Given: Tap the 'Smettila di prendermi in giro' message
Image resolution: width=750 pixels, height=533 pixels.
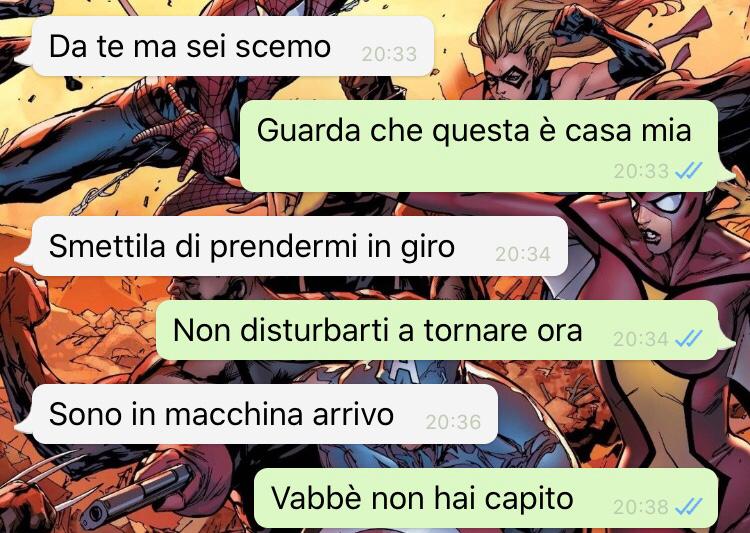Looking at the screenshot, I should pos(292,246).
